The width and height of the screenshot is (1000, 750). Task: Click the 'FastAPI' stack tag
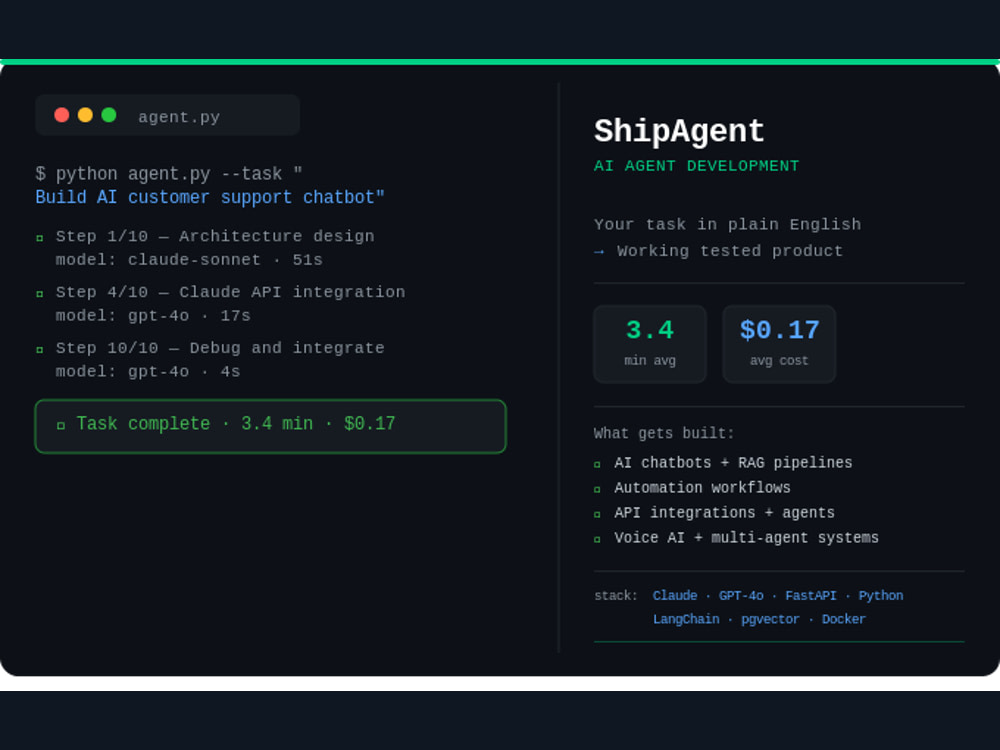click(x=811, y=596)
